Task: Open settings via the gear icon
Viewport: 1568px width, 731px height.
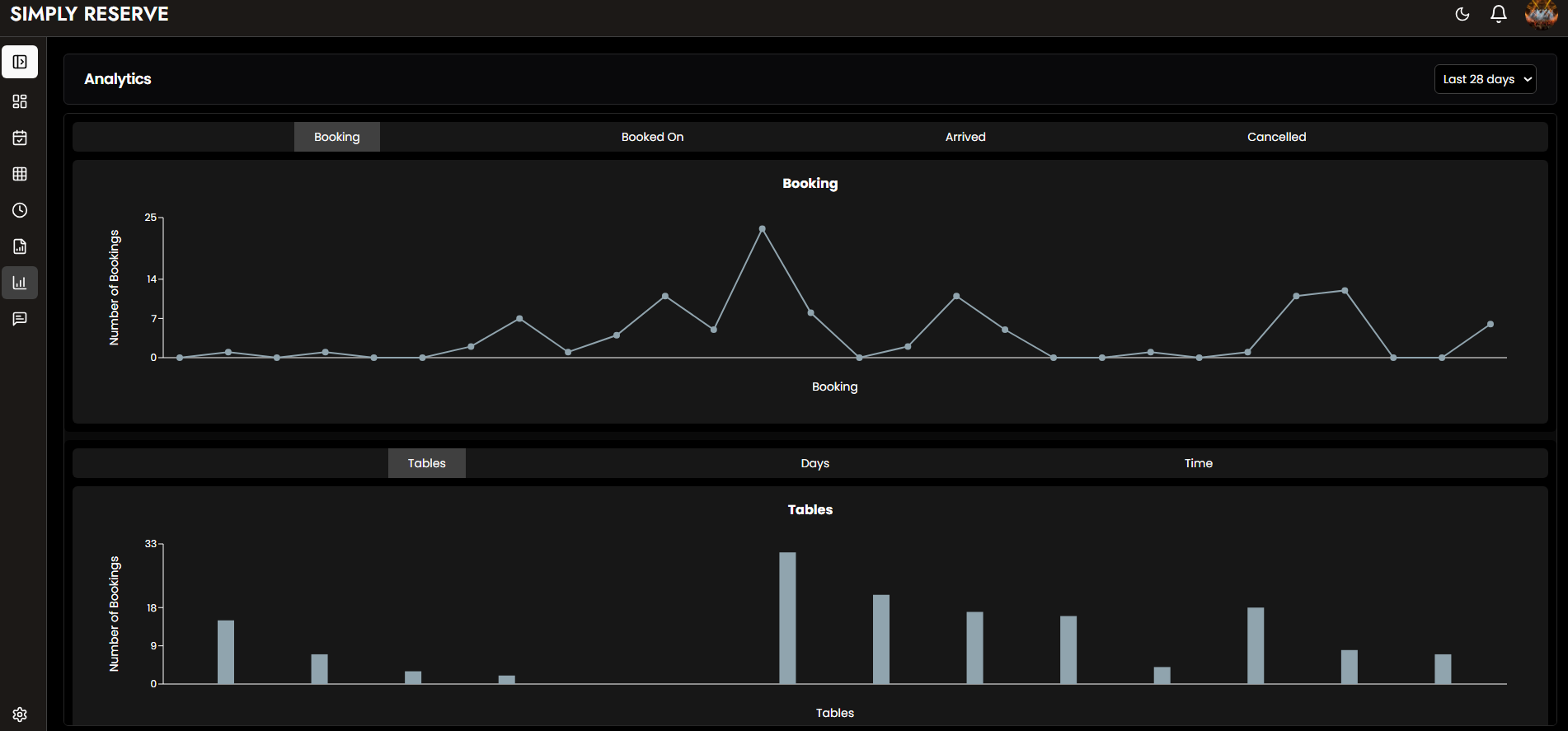Action: click(x=20, y=715)
